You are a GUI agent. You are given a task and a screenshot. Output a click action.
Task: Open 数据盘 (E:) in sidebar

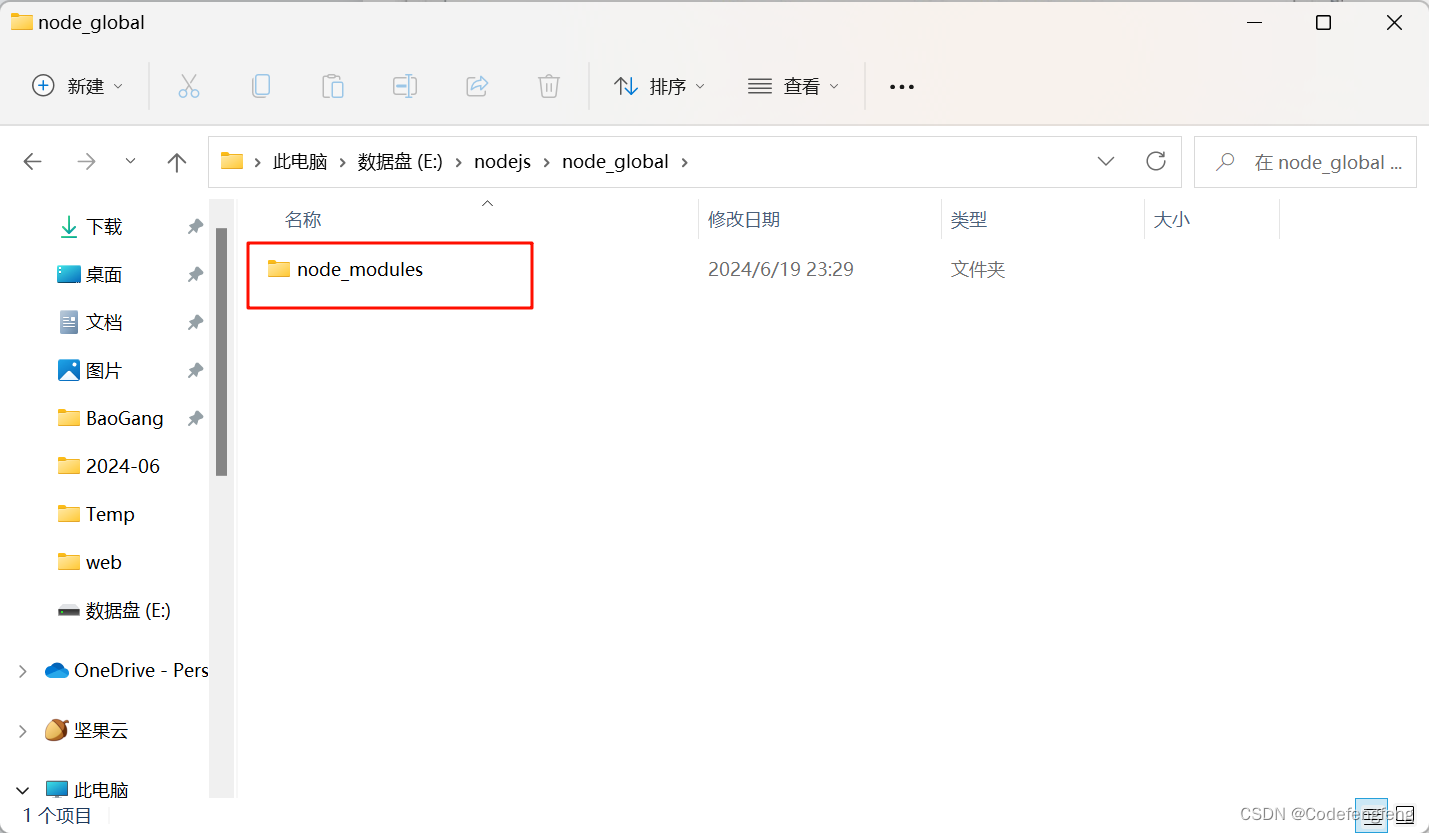click(x=128, y=610)
